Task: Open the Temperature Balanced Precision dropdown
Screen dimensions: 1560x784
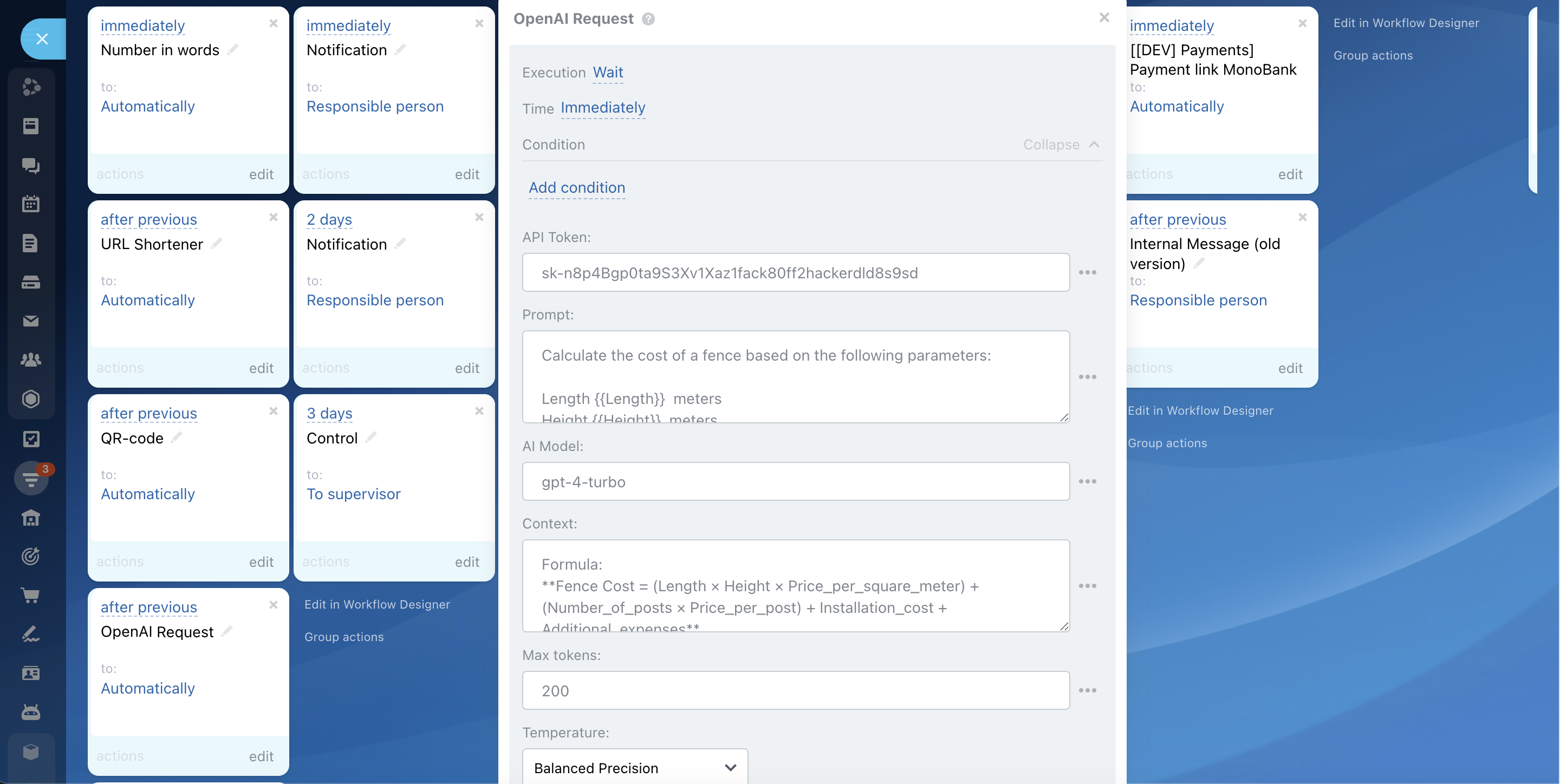Action: pos(635,768)
